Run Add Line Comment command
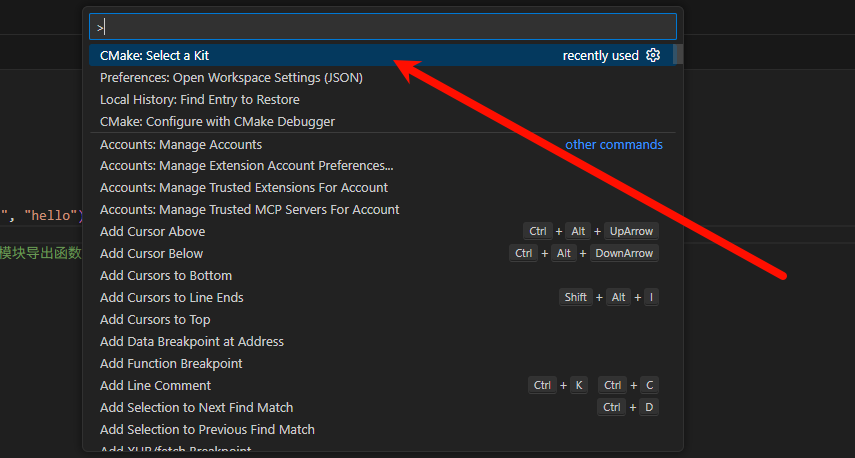 381,385
